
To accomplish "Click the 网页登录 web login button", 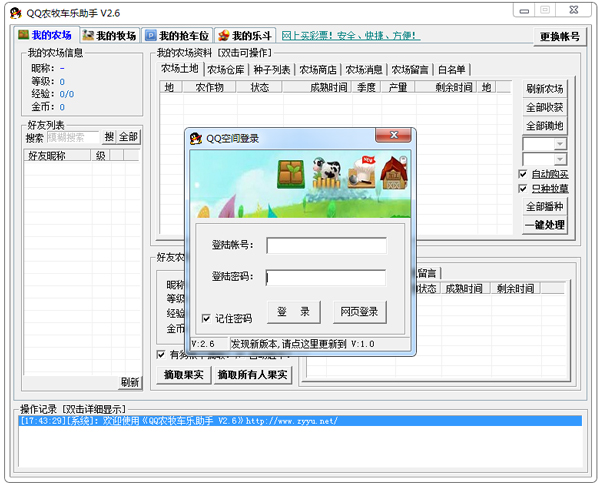I will click(x=359, y=312).
